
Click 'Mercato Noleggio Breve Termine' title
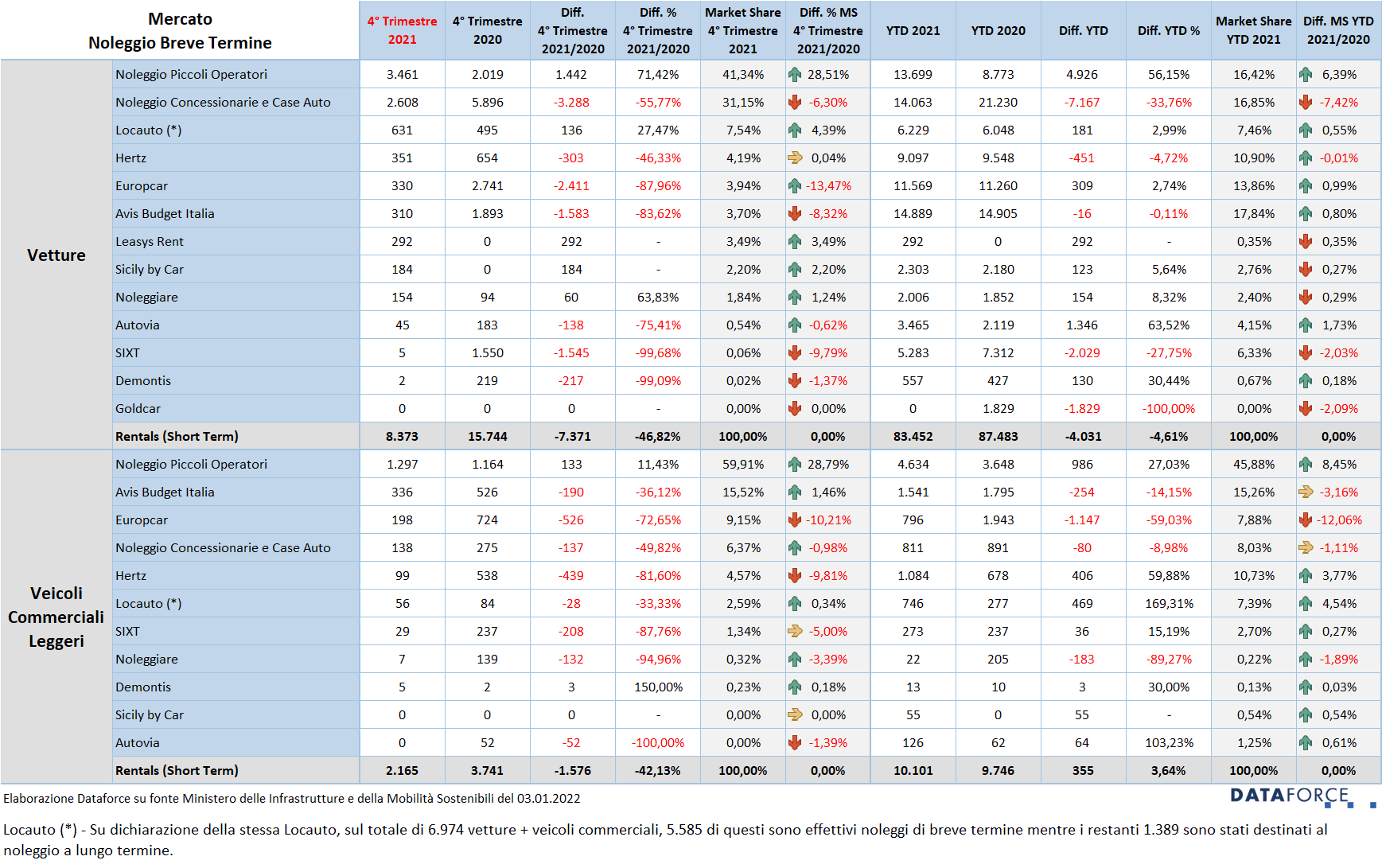180,31
